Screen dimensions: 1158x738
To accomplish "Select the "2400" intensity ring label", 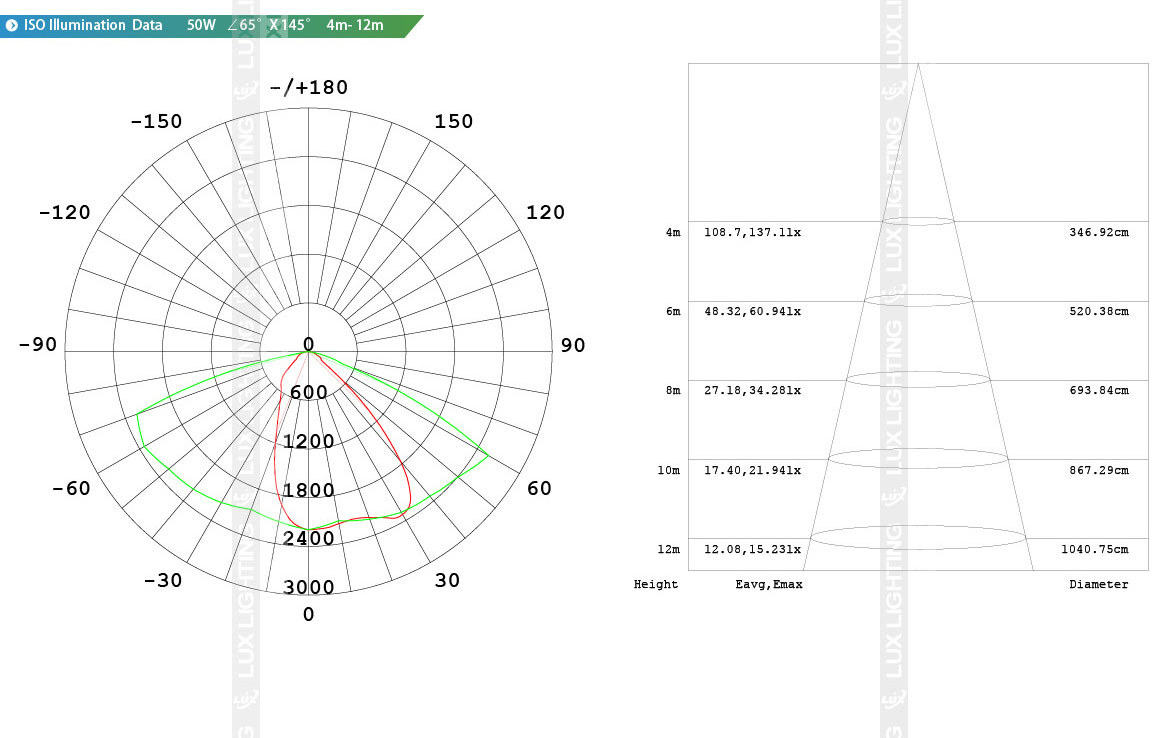I will (x=309, y=539).
